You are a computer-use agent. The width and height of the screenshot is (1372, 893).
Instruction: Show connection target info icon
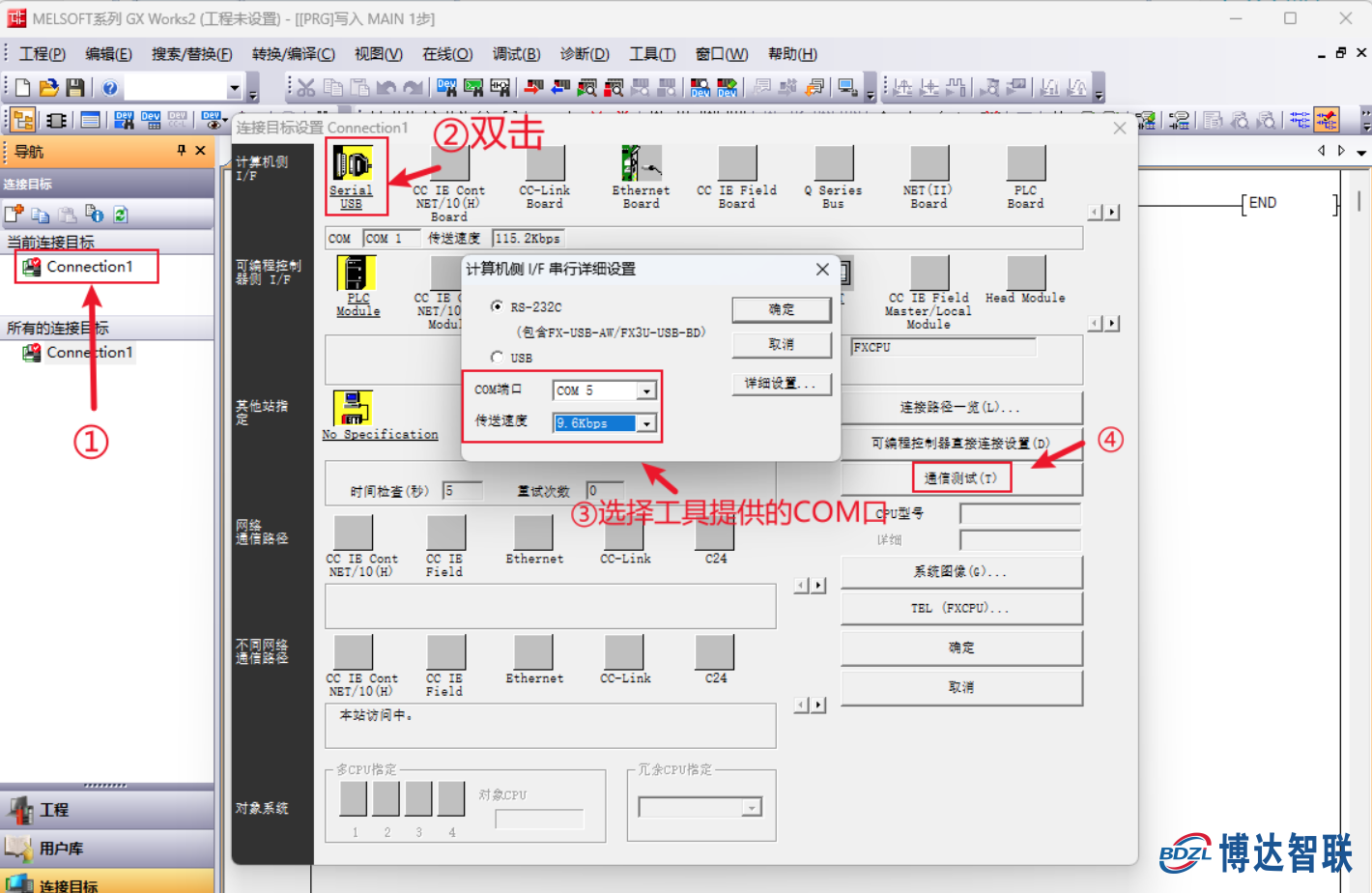94,215
